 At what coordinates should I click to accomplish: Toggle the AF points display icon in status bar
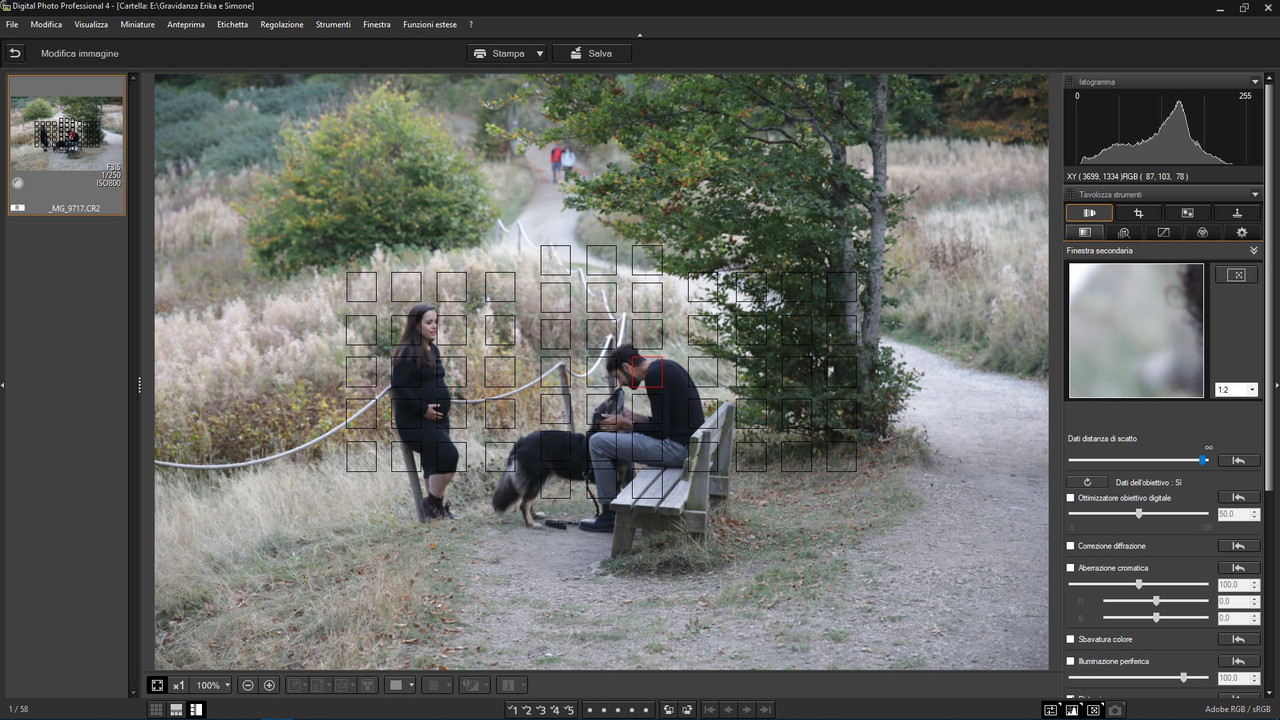pyautogui.click(x=1093, y=710)
